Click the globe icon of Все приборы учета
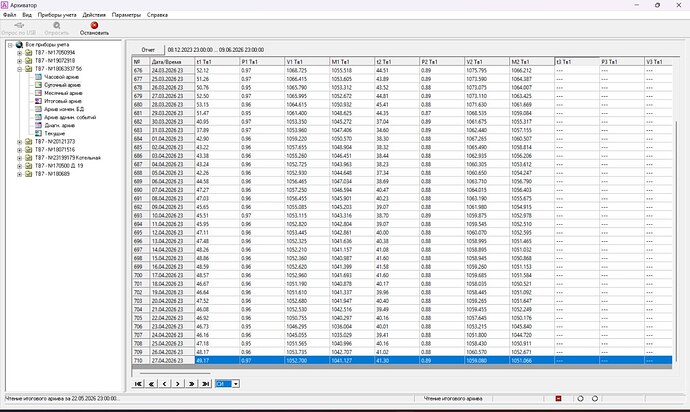The width and height of the screenshot is (690, 412). point(19,44)
